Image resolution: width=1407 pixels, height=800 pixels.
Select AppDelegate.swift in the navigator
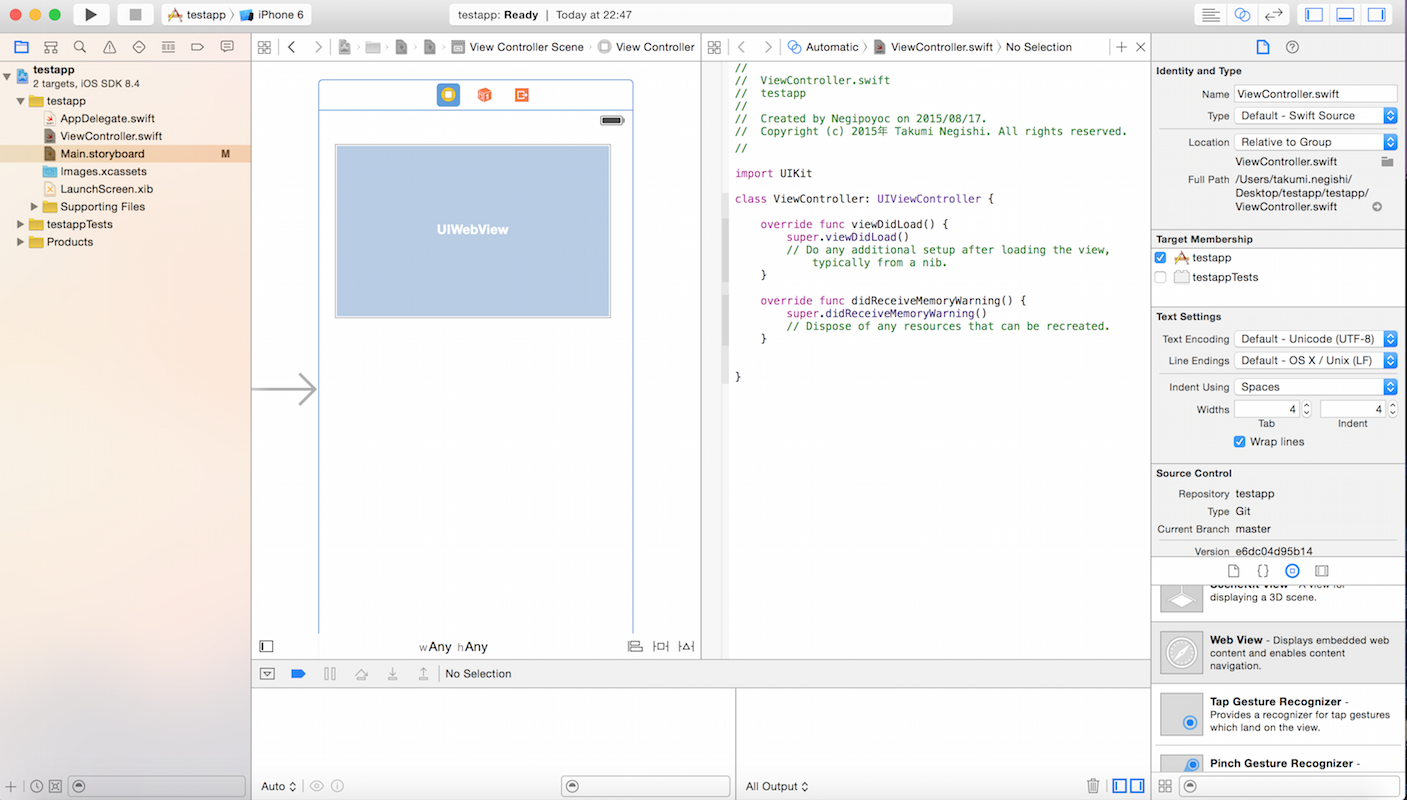click(x=107, y=119)
